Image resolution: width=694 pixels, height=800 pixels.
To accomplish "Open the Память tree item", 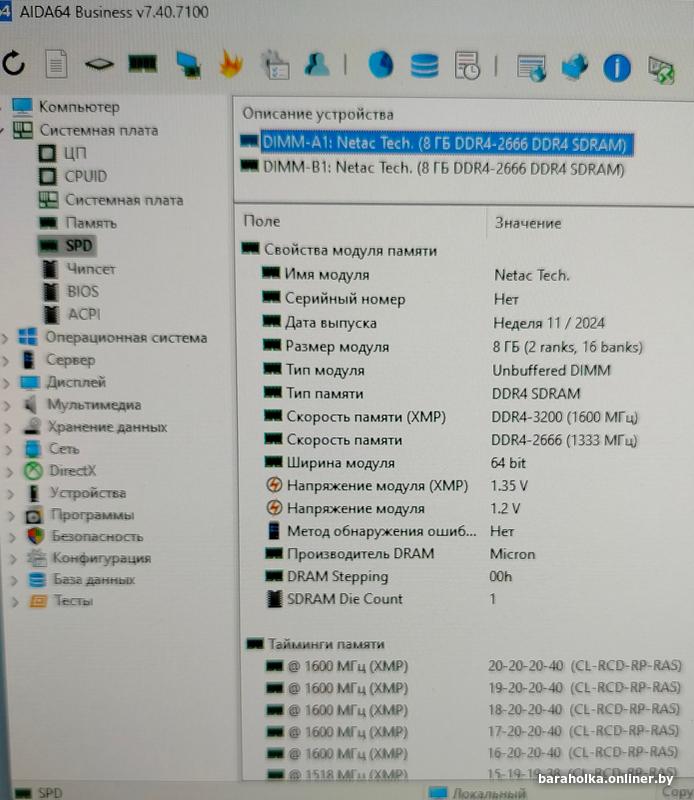I will tap(91, 223).
